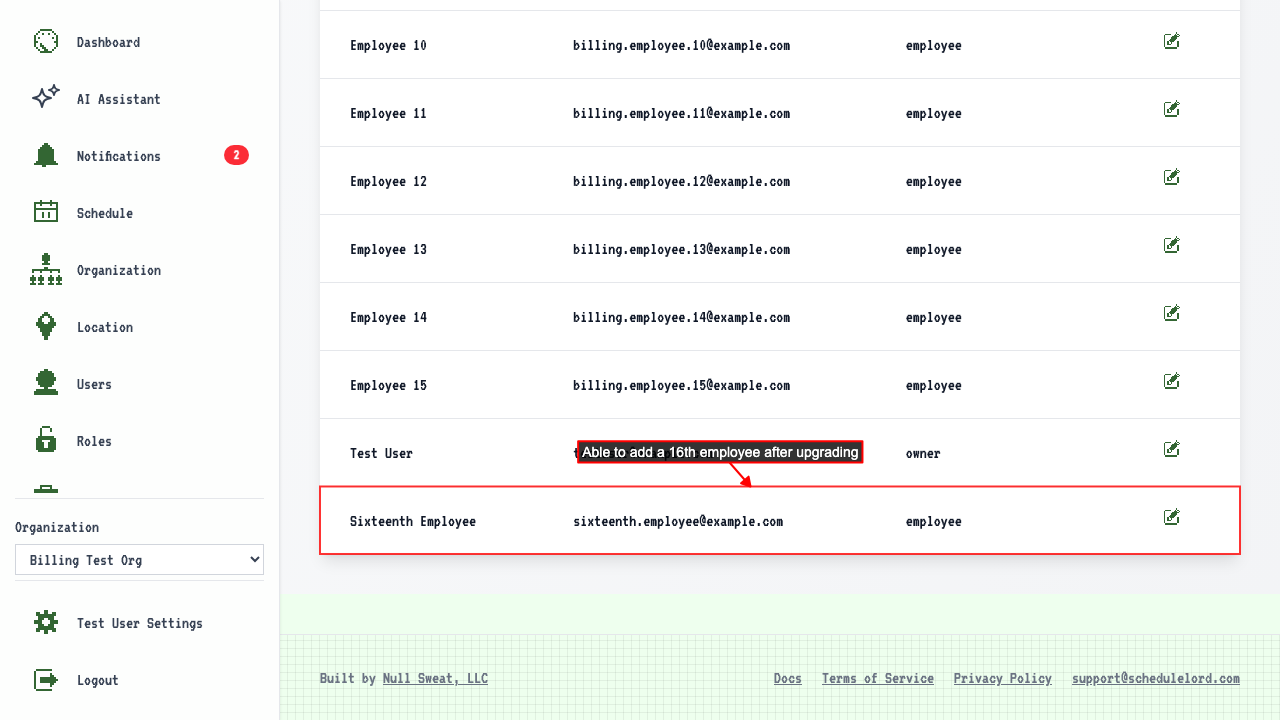The image size is (1280, 720).
Task: Open the Null Sweat, LLC link
Action: [x=435, y=678]
